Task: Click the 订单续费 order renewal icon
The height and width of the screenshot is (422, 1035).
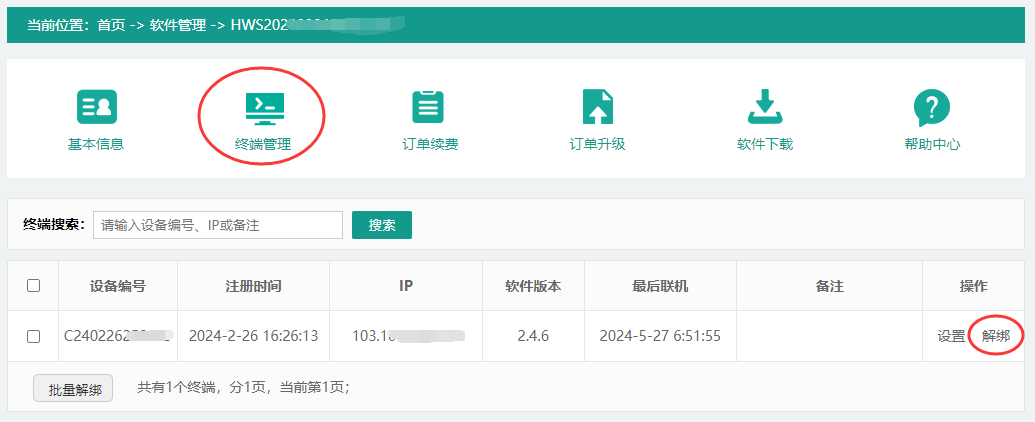Action: [x=429, y=108]
